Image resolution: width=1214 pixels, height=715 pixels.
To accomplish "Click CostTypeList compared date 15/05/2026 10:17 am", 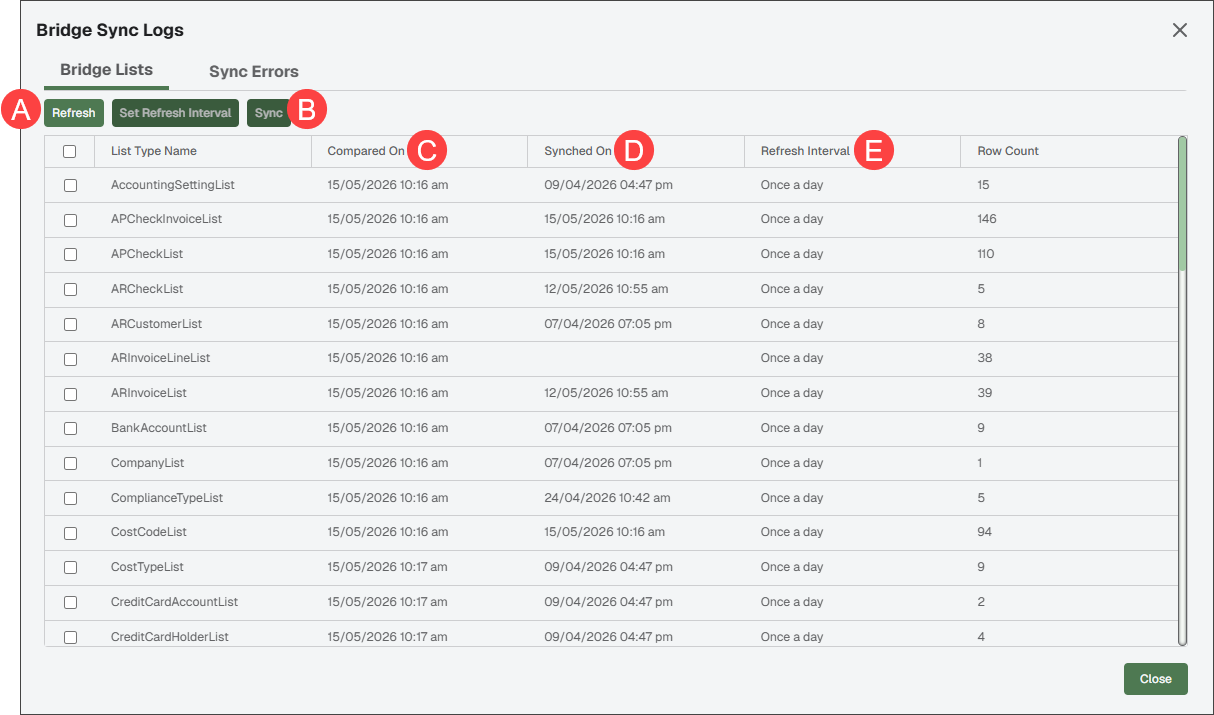I will pos(388,567).
